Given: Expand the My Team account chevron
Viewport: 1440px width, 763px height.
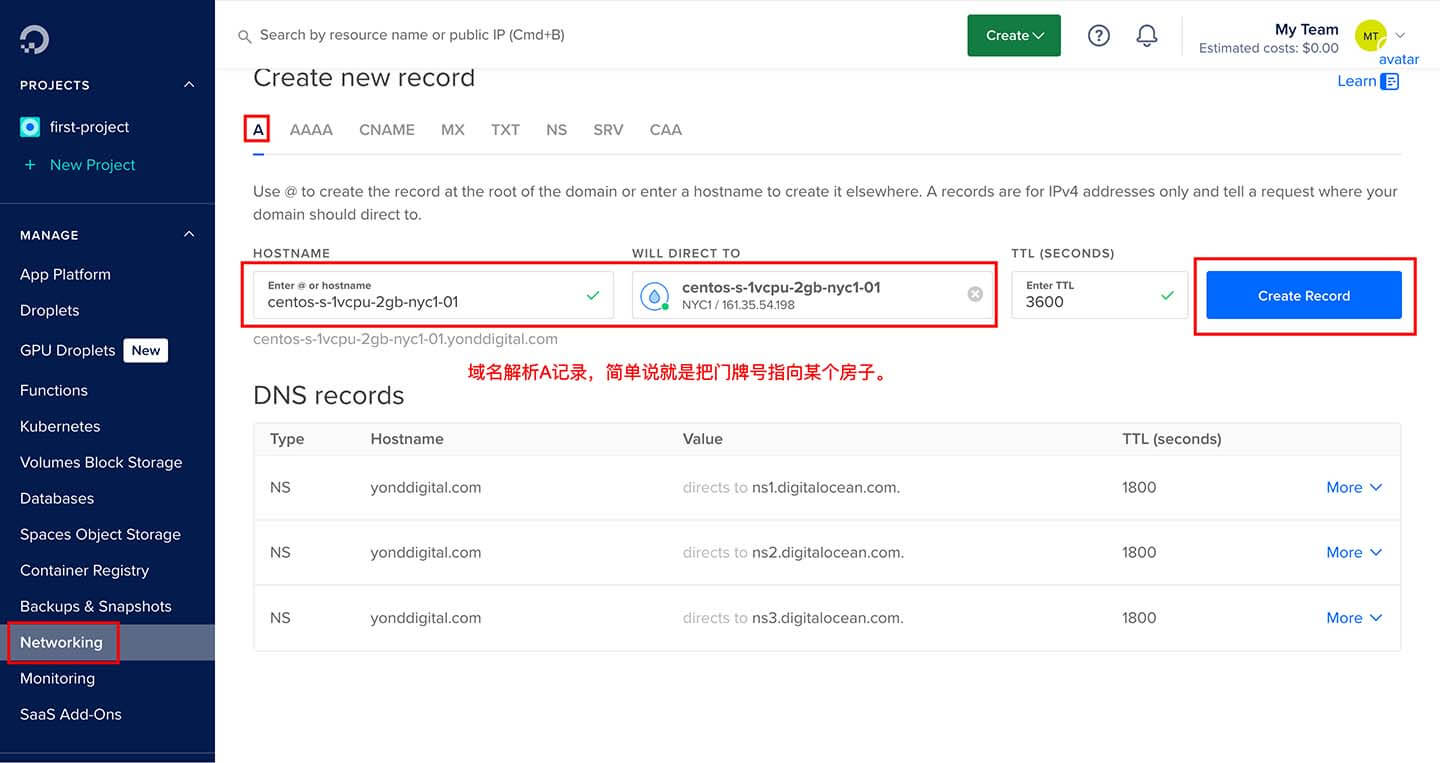Looking at the screenshot, I should [1400, 35].
